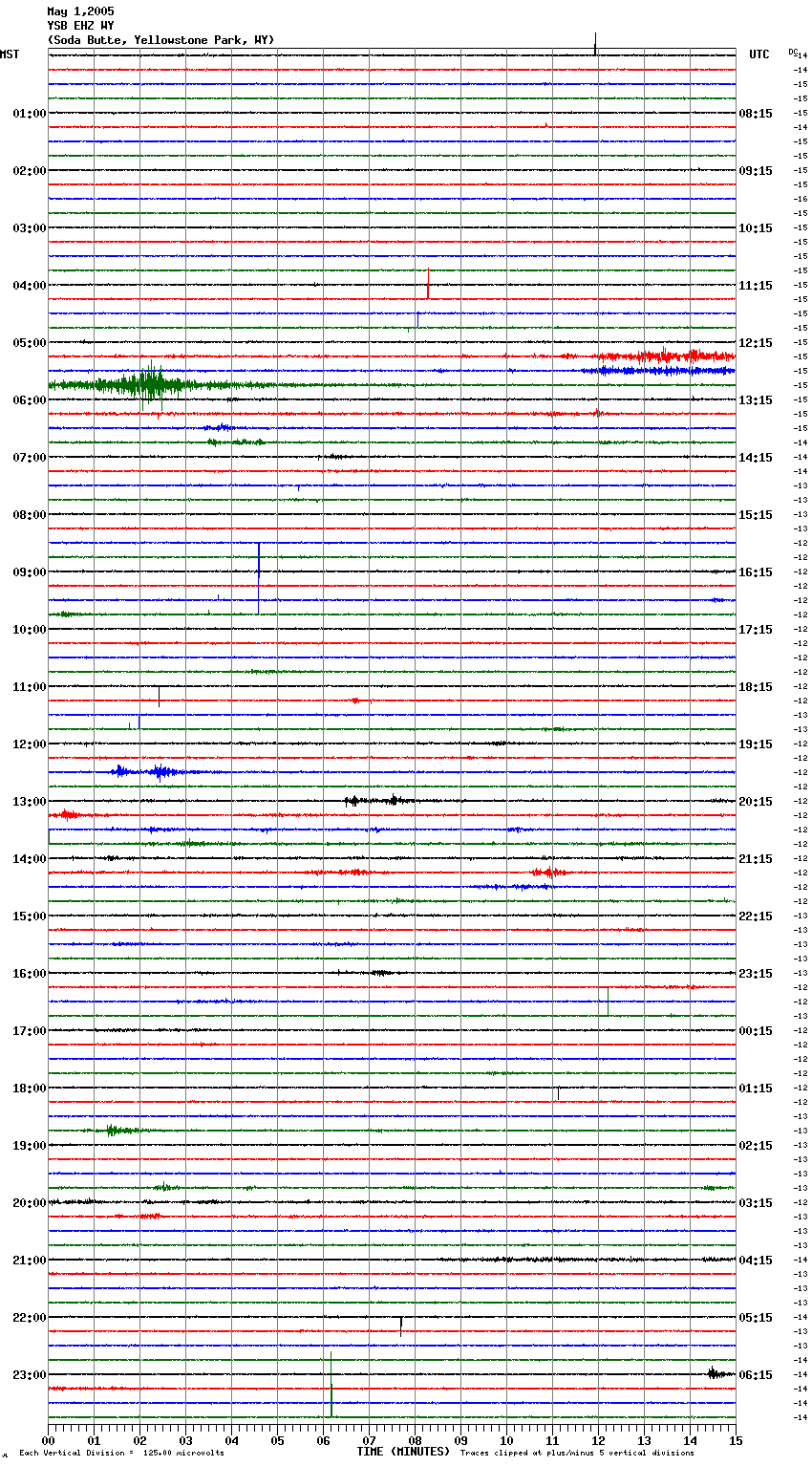Click the "11:00" MST hour label
Viewport: 812px width, 1466px height.
point(30,687)
